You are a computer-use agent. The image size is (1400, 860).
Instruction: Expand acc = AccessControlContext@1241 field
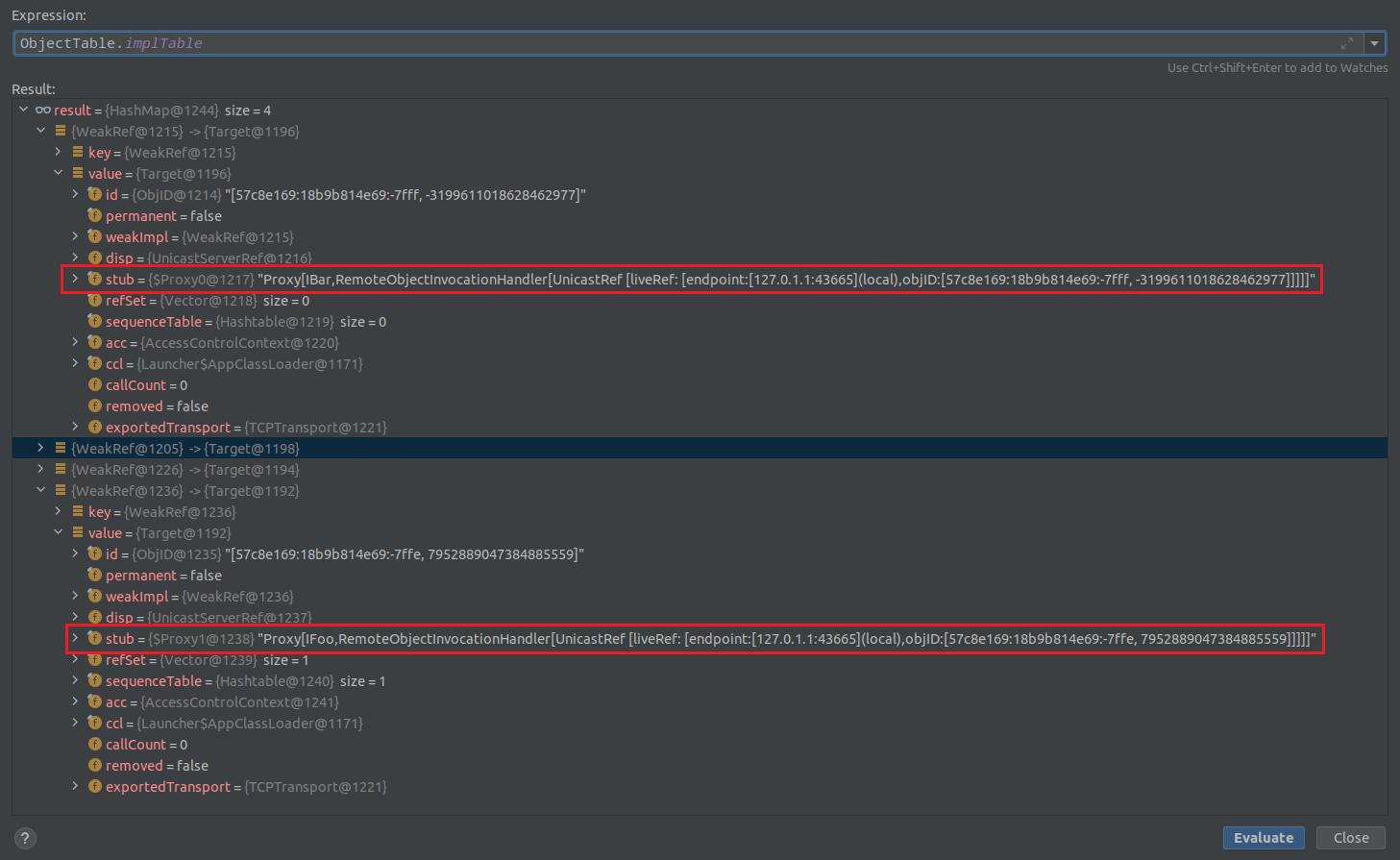point(75,701)
